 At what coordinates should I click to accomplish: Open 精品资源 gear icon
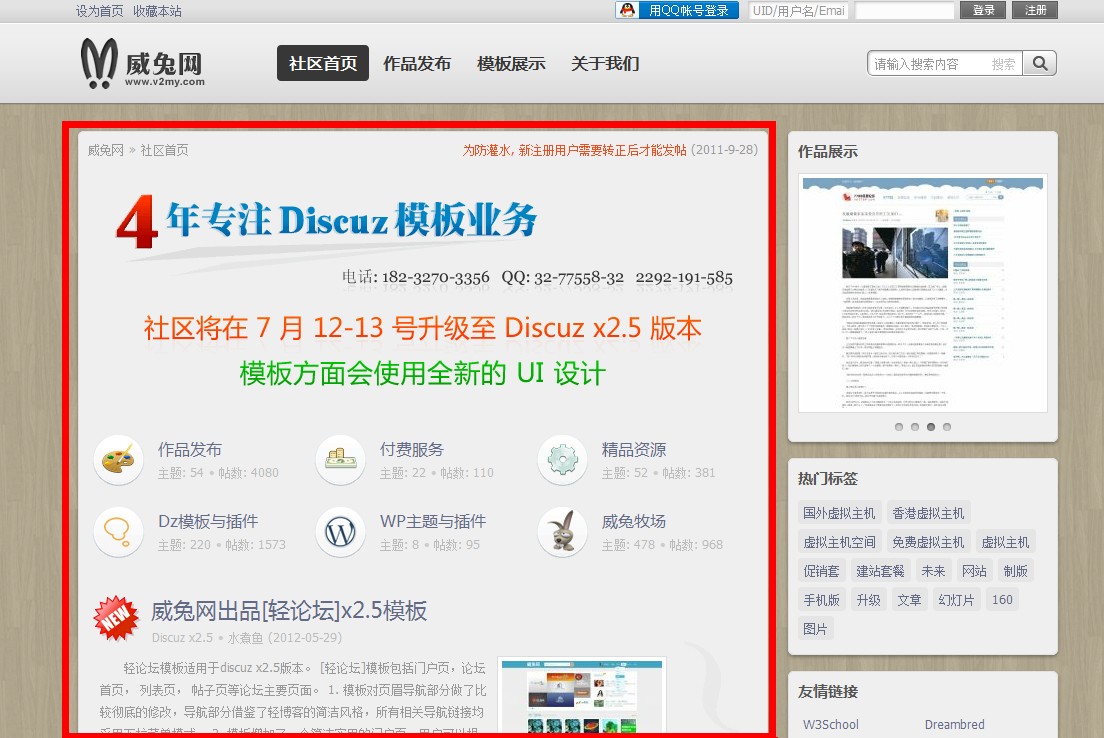562,460
